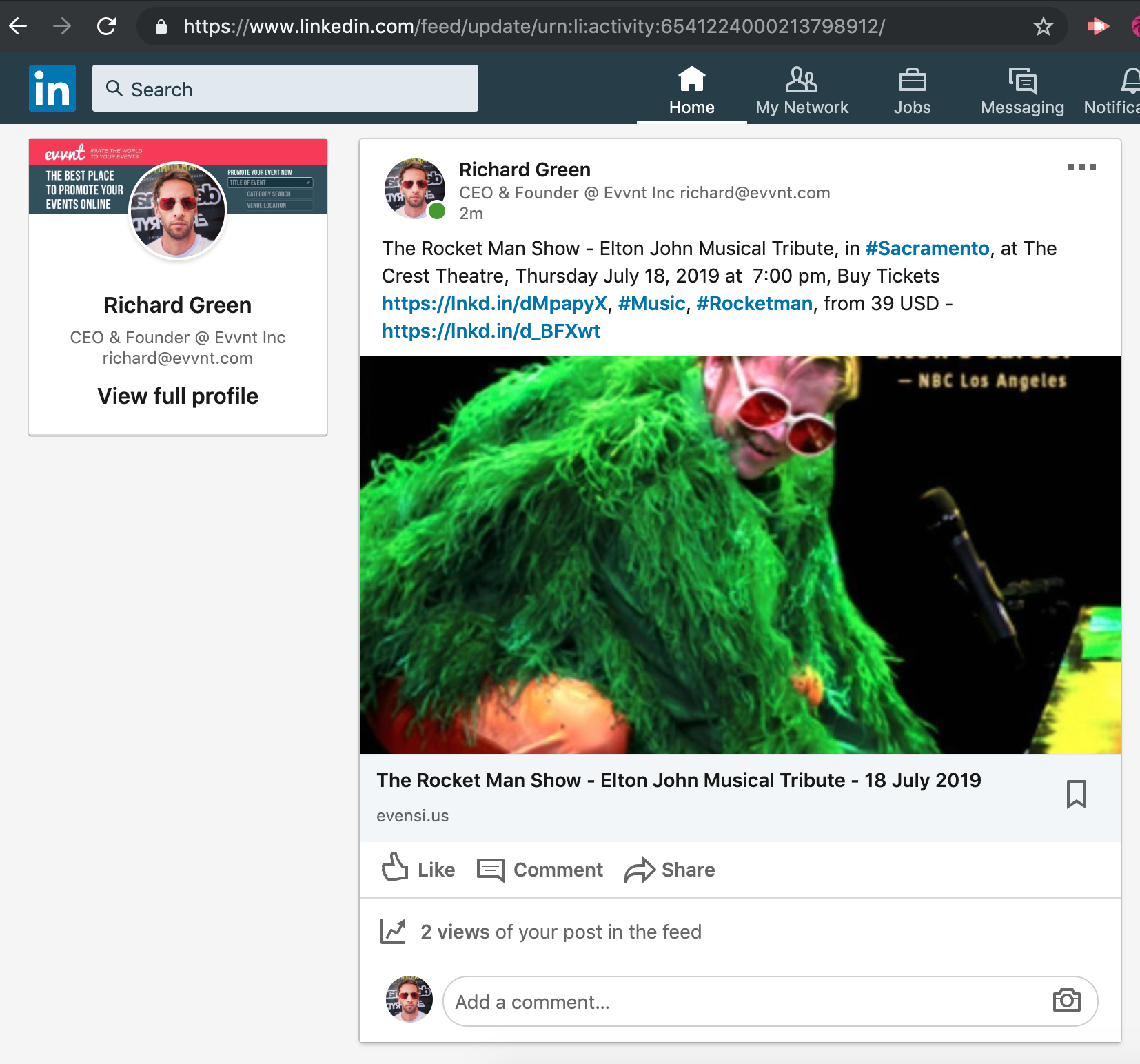The width and height of the screenshot is (1140, 1064).
Task: Click post author avatar photo
Action: pos(414,188)
